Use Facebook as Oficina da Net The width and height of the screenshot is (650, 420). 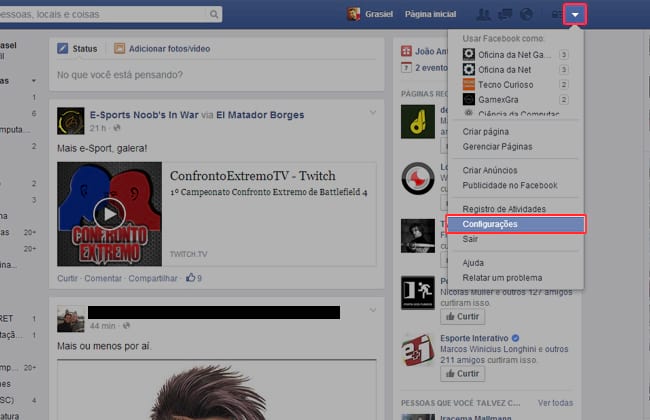504,69
